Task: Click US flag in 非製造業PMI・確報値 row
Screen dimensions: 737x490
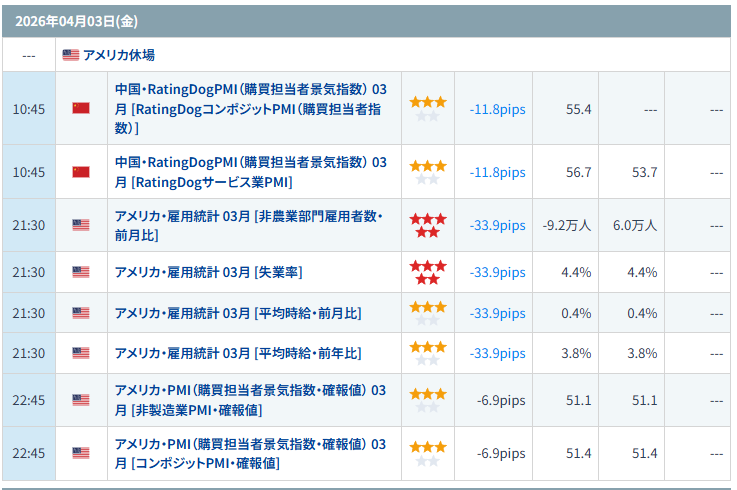Action: pos(81,400)
